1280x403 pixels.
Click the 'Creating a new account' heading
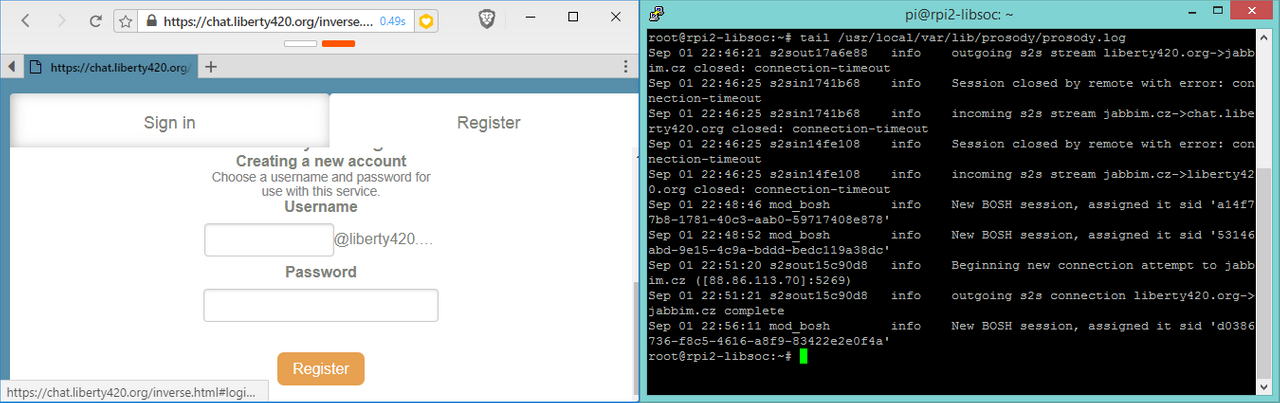point(321,161)
